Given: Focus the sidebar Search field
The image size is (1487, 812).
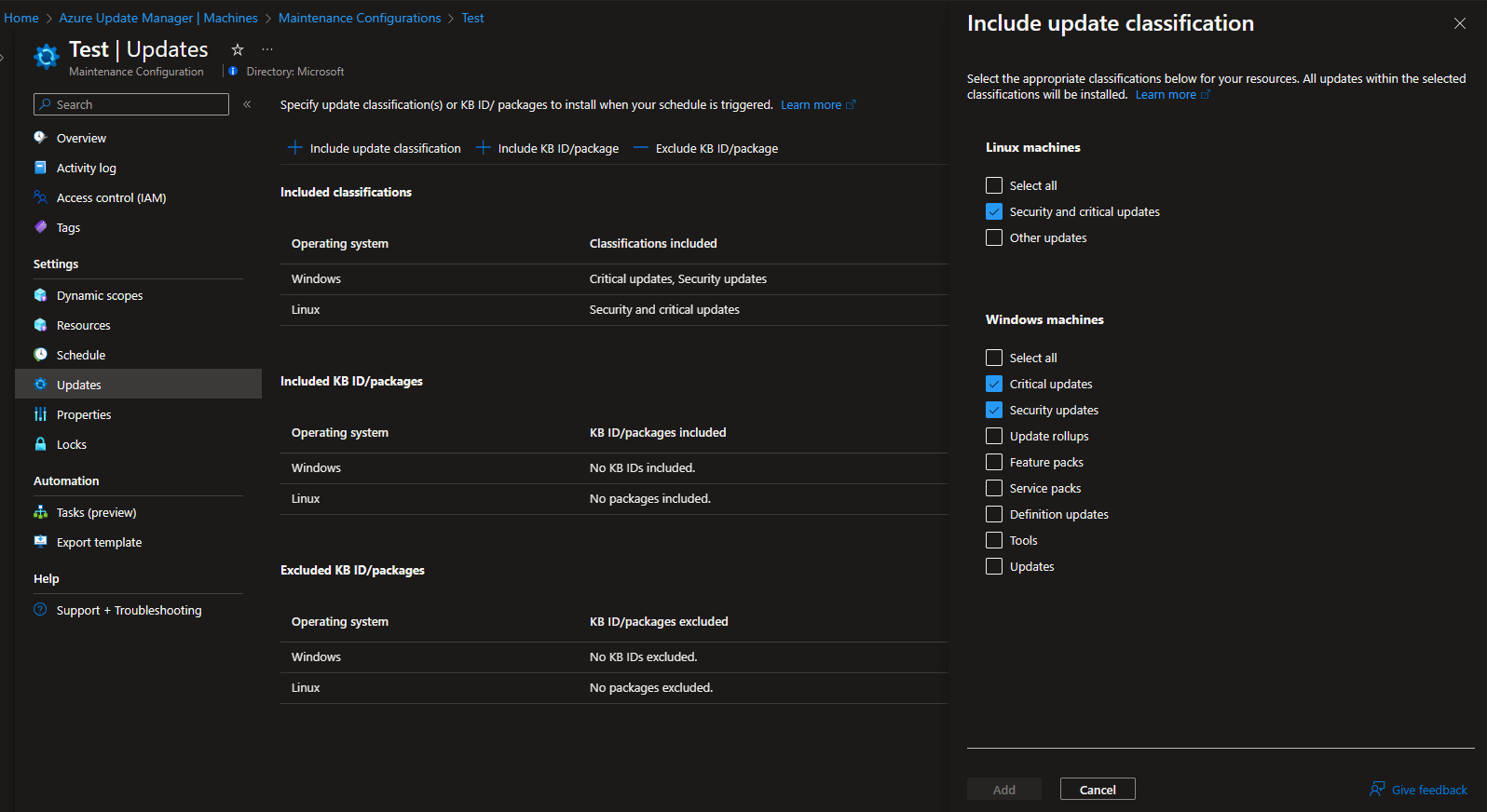Looking at the screenshot, I should click(x=131, y=104).
